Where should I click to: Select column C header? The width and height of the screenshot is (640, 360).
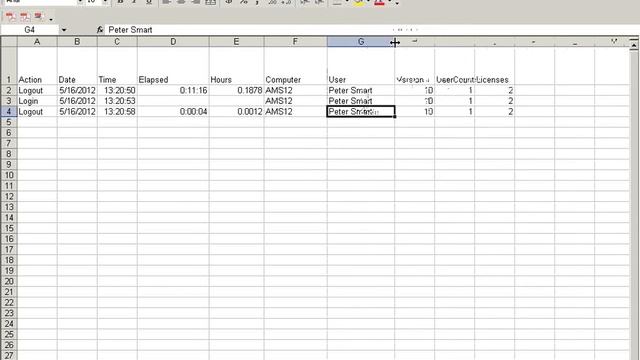pyautogui.click(x=117, y=42)
